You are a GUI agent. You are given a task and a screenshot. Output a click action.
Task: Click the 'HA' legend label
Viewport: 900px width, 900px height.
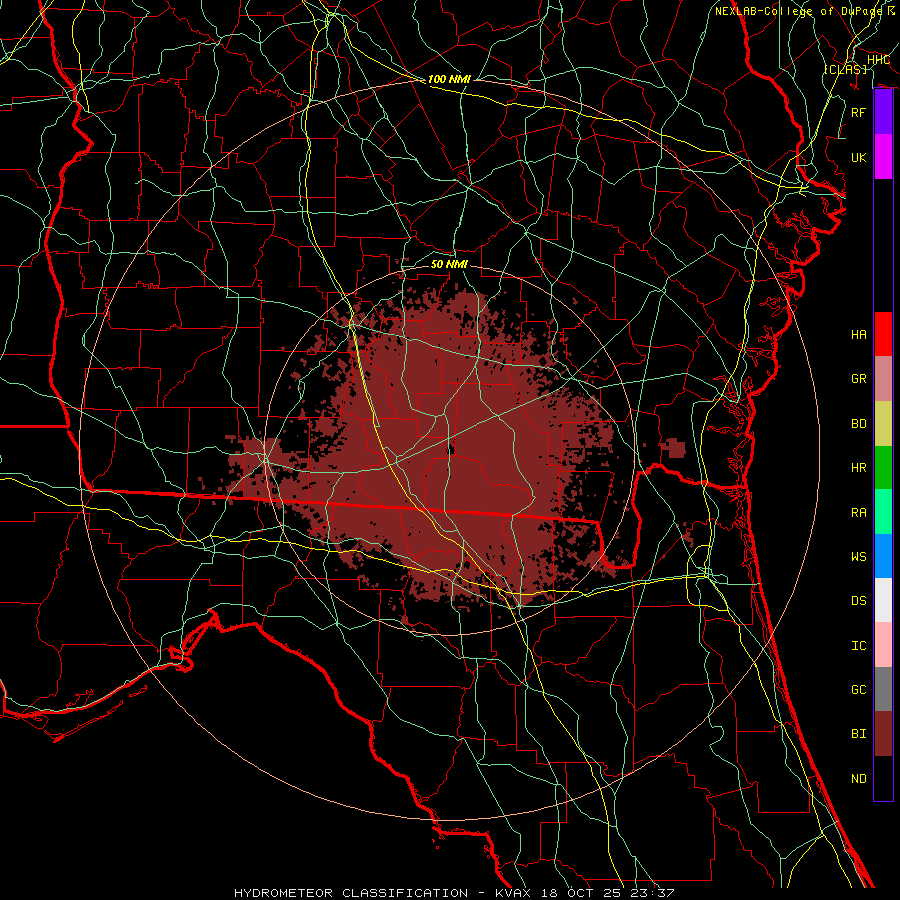click(858, 335)
